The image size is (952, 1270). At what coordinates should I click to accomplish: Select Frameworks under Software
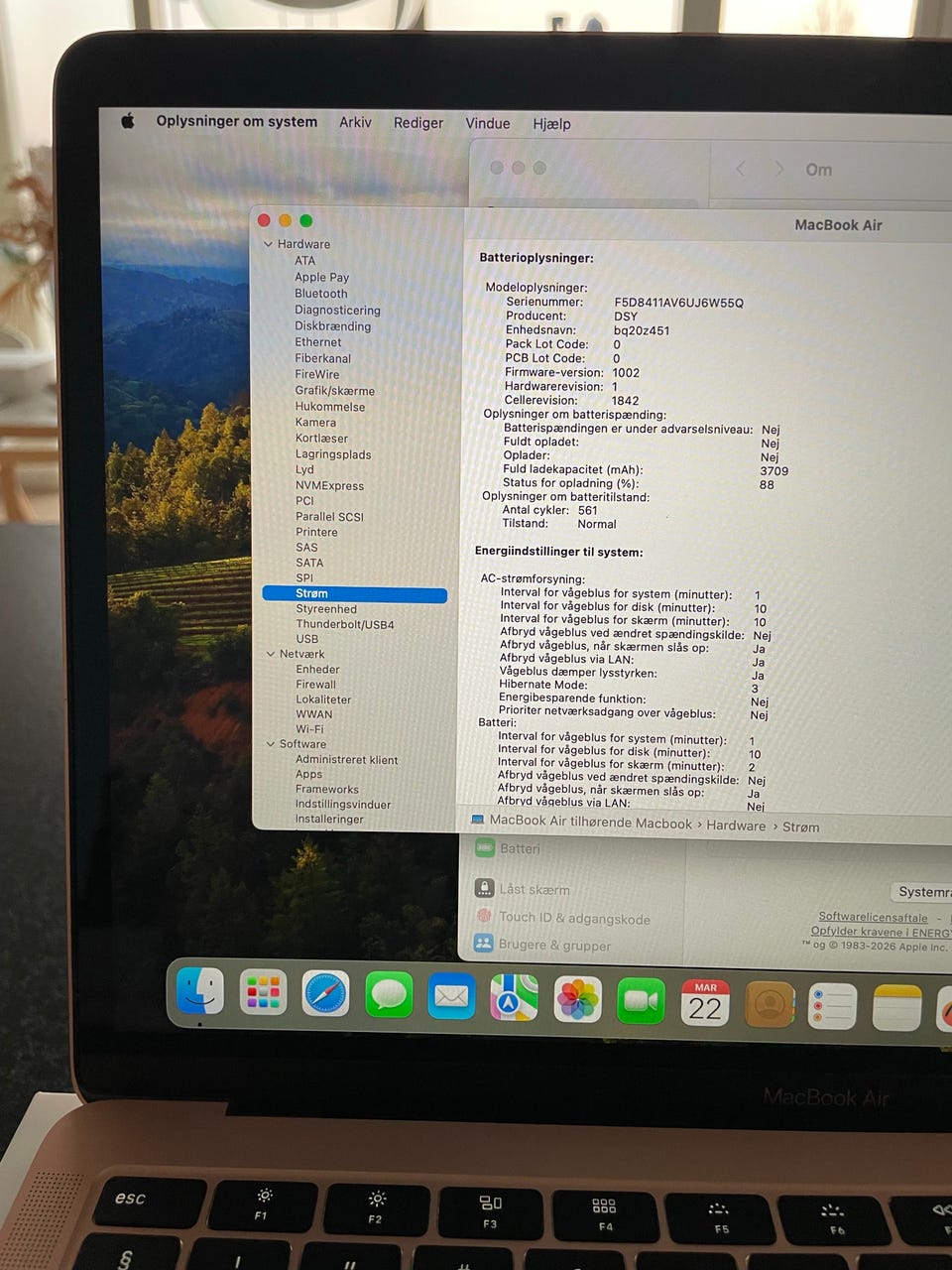point(327,790)
